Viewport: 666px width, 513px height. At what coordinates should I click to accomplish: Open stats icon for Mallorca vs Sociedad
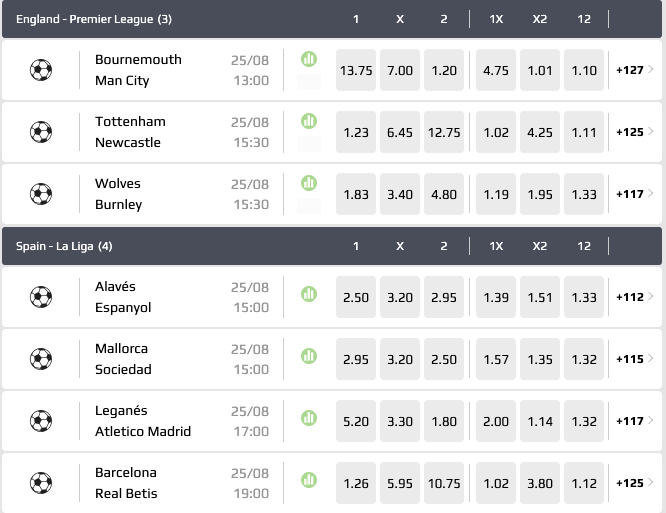[x=309, y=356]
